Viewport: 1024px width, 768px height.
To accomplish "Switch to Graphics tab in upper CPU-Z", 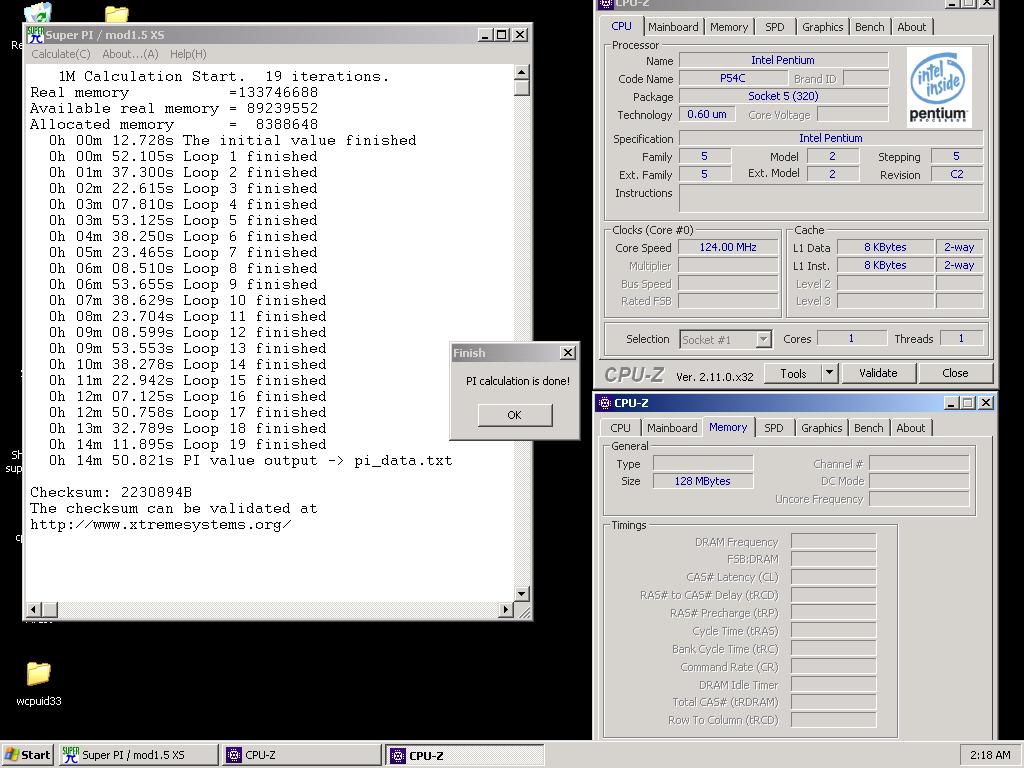I will 822,27.
